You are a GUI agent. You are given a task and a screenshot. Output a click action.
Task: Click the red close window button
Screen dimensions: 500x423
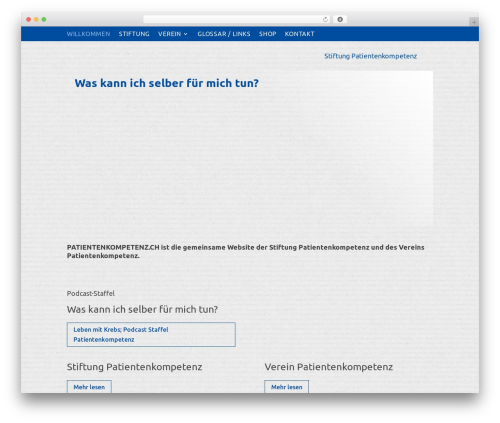[29, 19]
